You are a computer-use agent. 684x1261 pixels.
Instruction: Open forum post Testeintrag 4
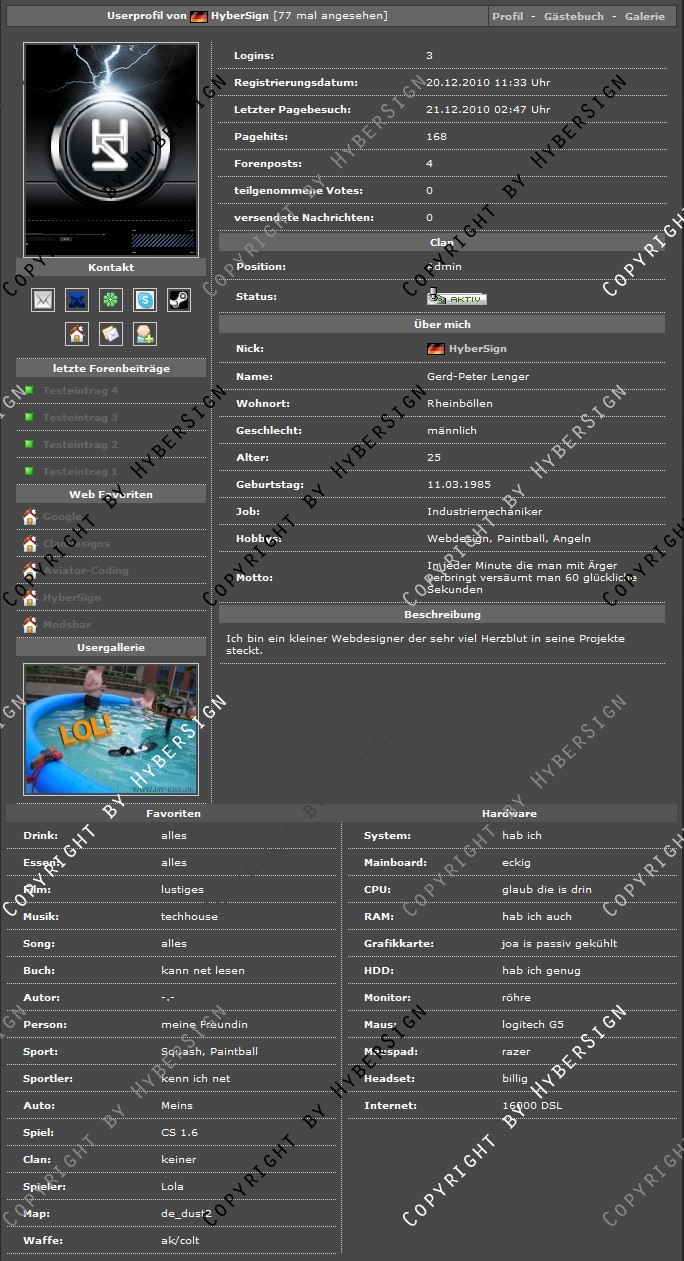tap(80, 391)
